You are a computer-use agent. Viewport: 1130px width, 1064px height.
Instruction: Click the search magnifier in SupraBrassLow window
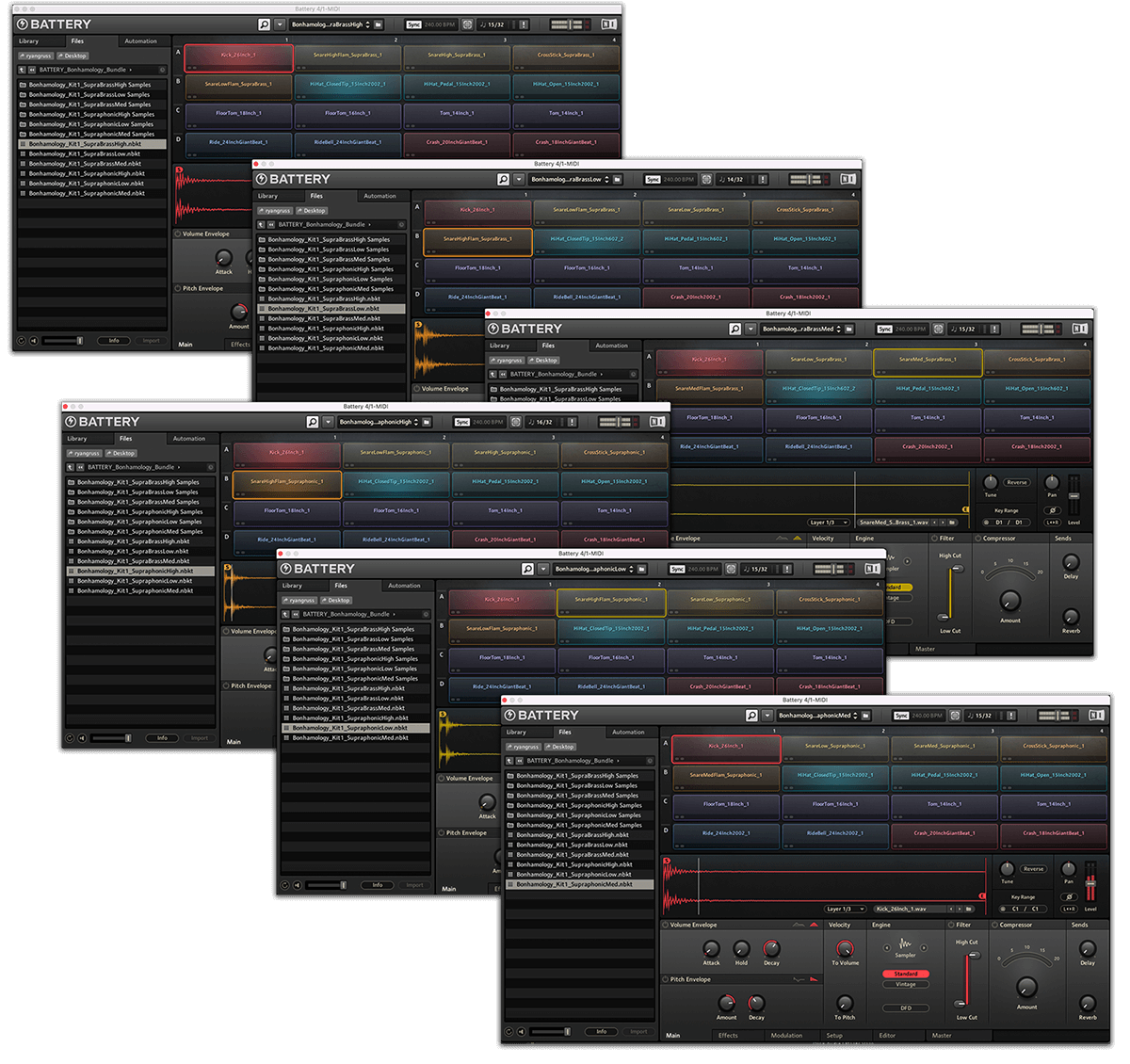504,179
